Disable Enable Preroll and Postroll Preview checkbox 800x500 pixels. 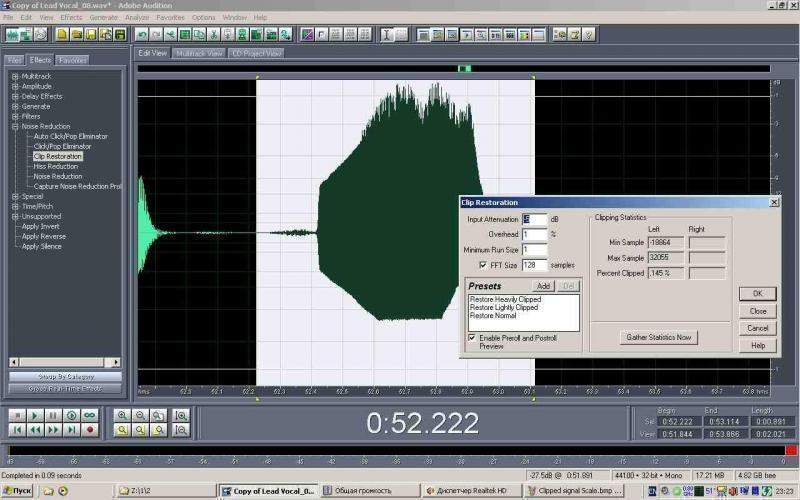(x=472, y=338)
